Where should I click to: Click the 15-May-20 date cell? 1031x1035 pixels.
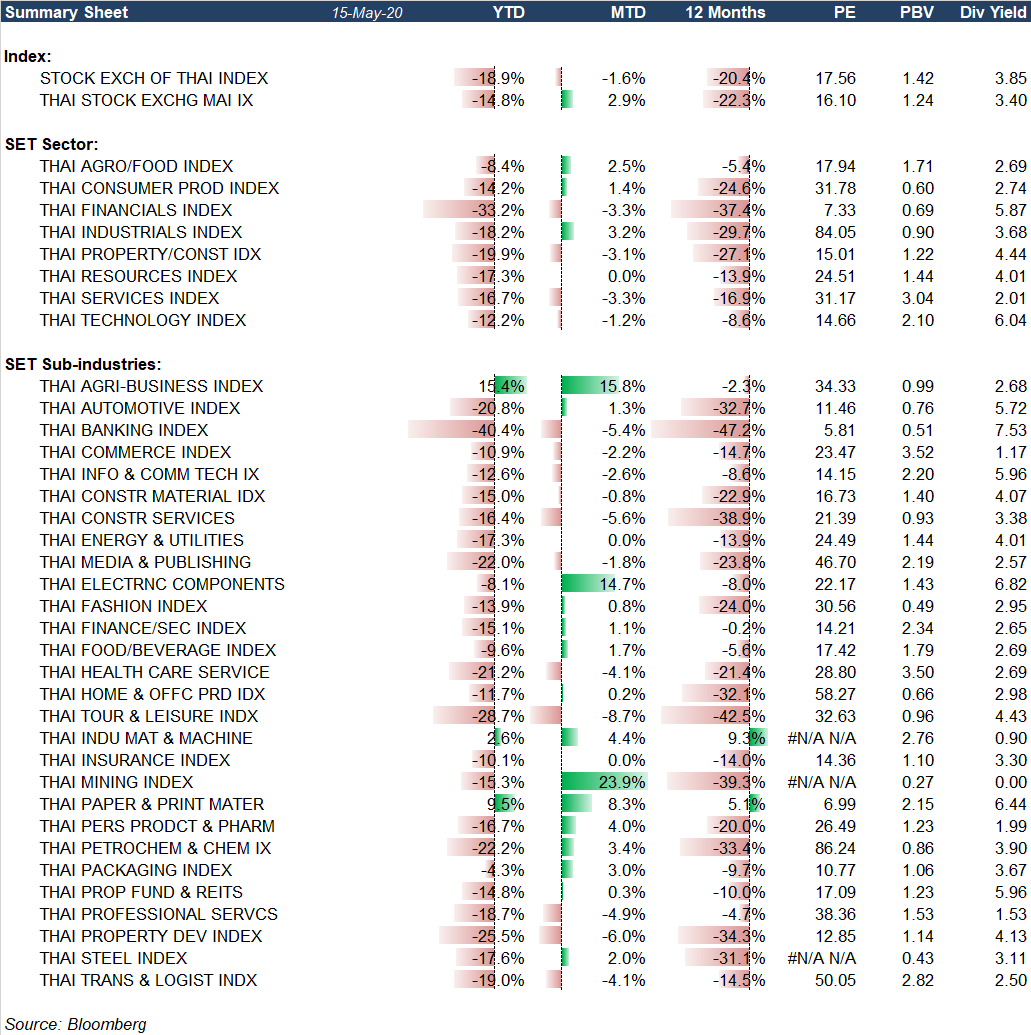coord(366,13)
